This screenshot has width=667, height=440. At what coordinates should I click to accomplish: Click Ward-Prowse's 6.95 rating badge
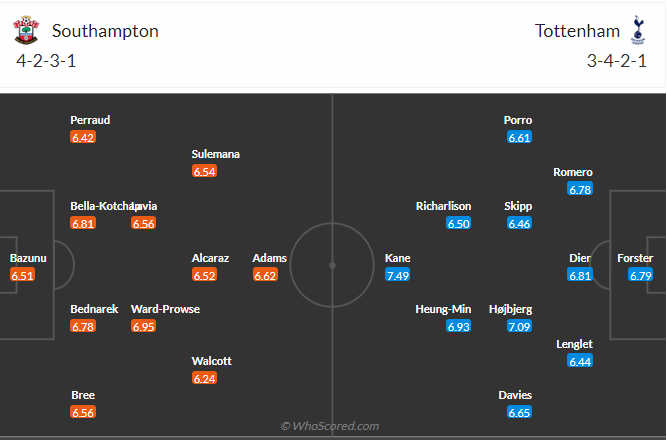[144, 327]
